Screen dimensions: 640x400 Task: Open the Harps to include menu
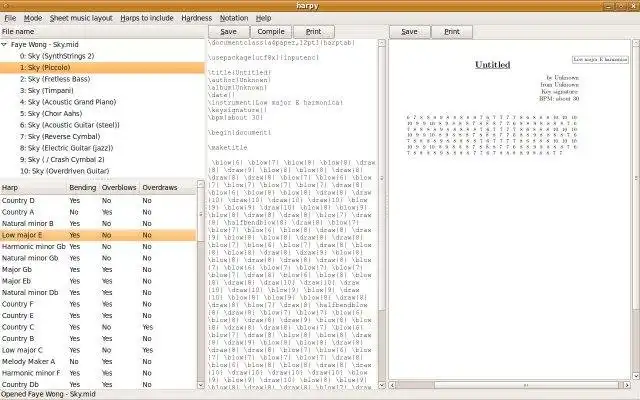click(x=147, y=18)
